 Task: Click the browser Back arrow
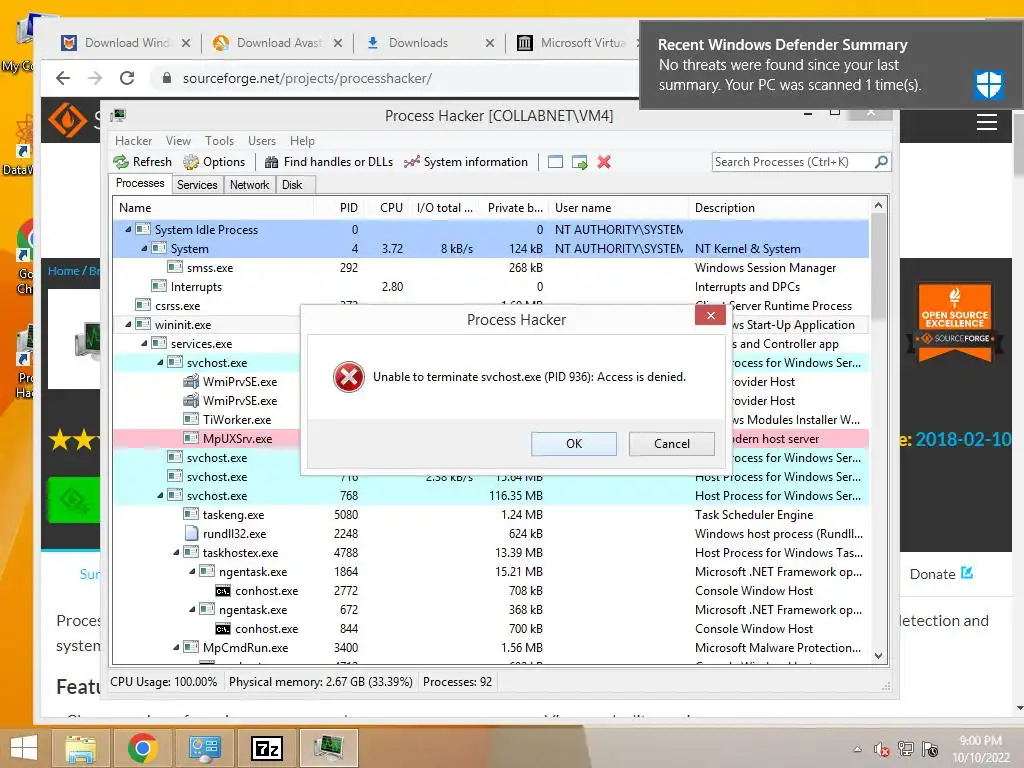tap(63, 78)
